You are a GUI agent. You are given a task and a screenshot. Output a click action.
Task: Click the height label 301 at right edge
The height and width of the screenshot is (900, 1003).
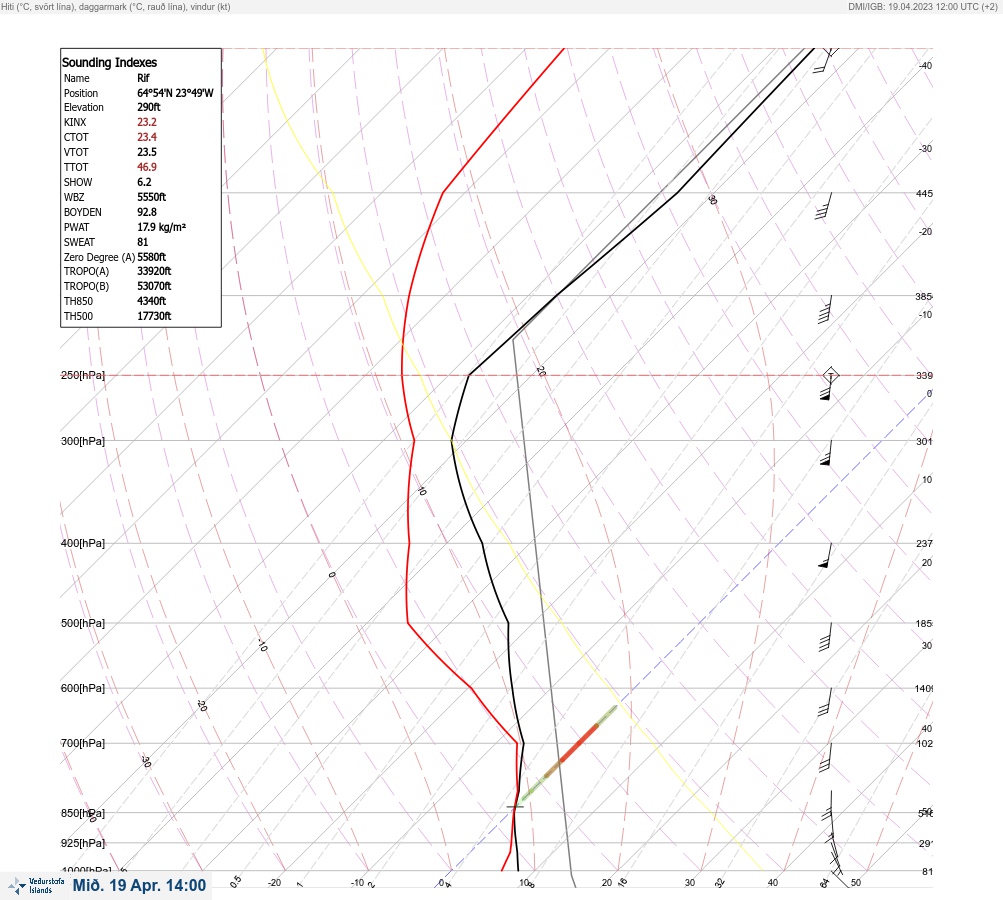(x=924, y=441)
